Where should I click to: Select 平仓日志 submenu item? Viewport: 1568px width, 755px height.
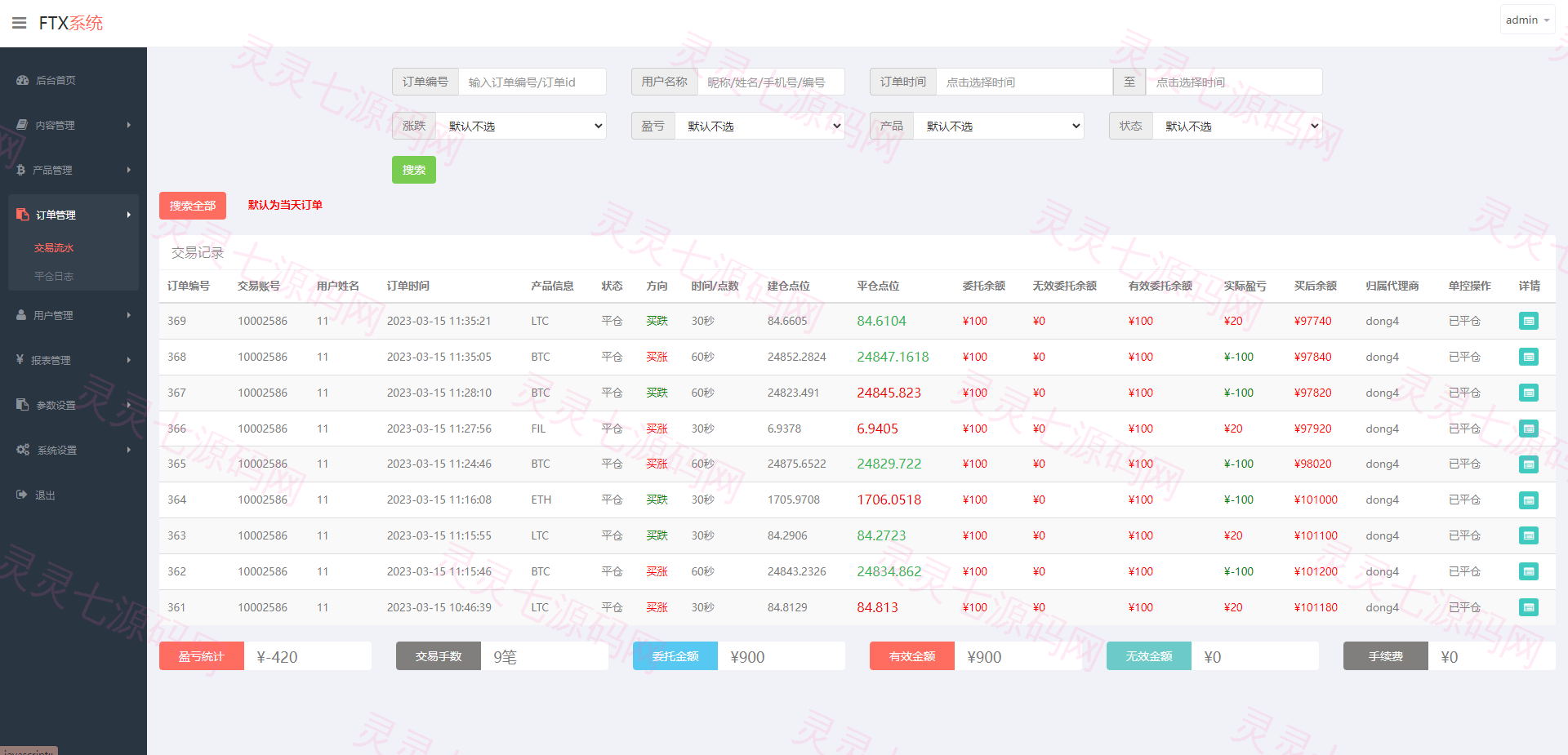coord(54,276)
